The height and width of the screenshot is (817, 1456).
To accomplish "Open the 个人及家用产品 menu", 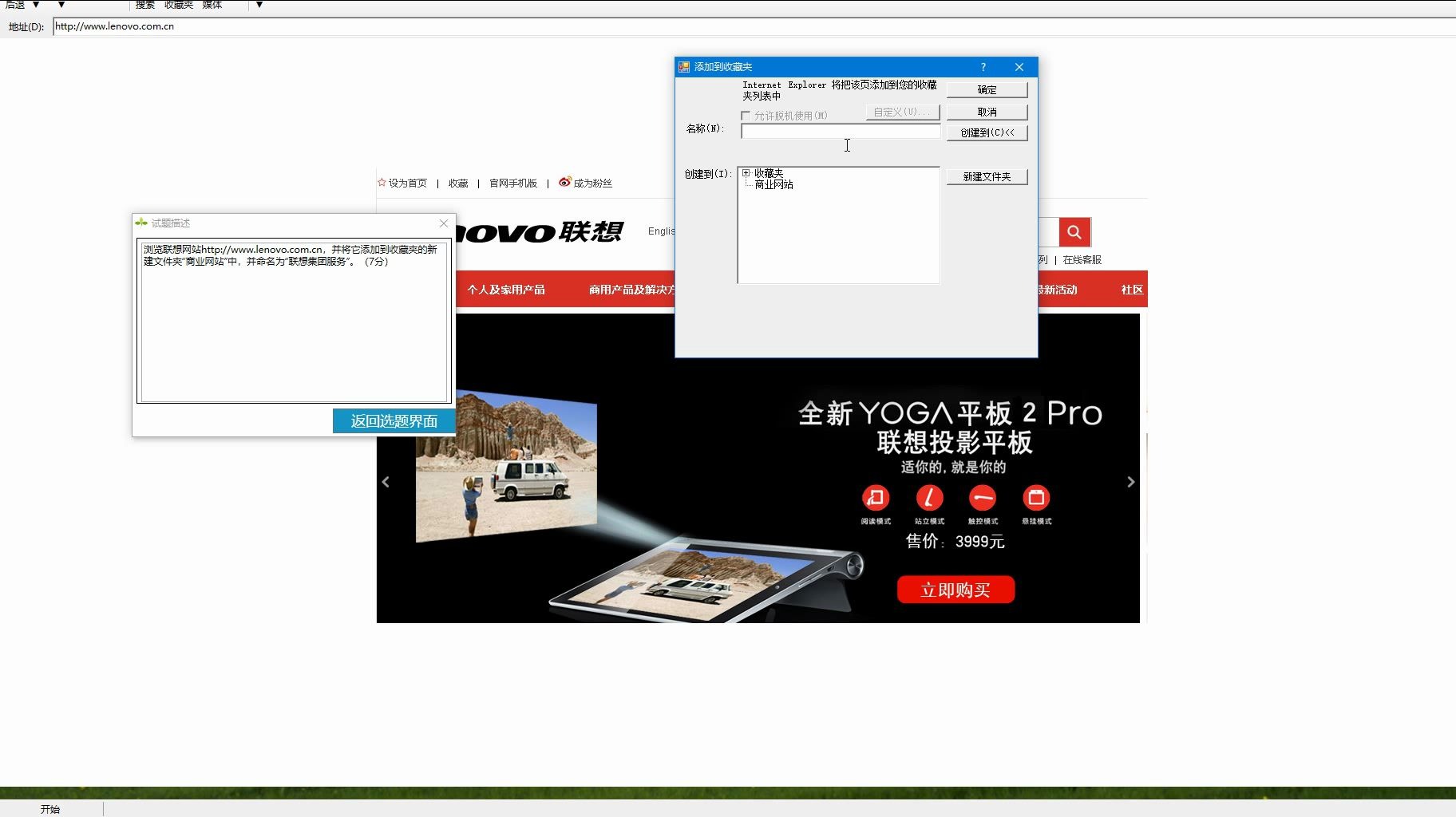I will coord(506,290).
